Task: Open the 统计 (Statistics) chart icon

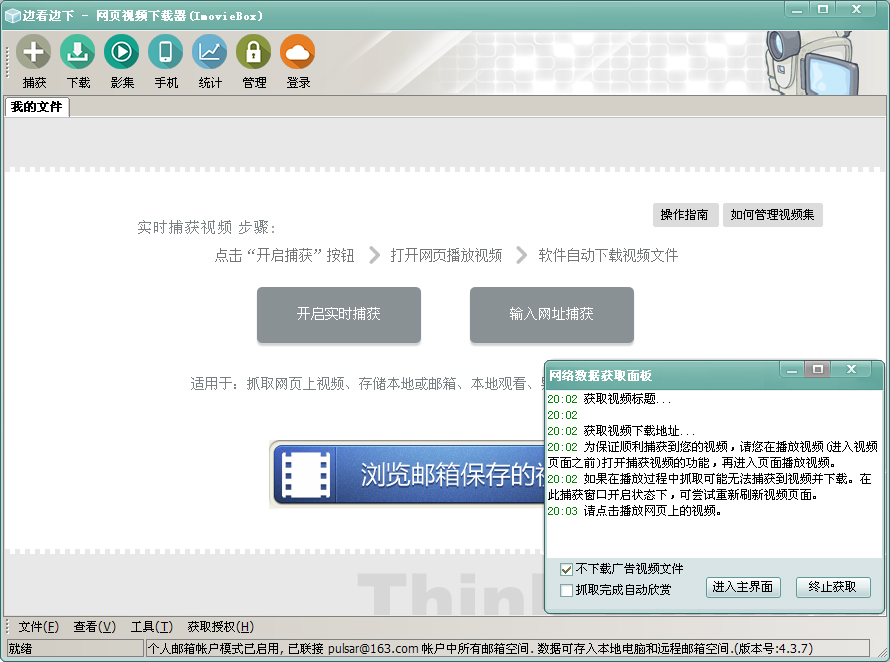Action: [210, 52]
